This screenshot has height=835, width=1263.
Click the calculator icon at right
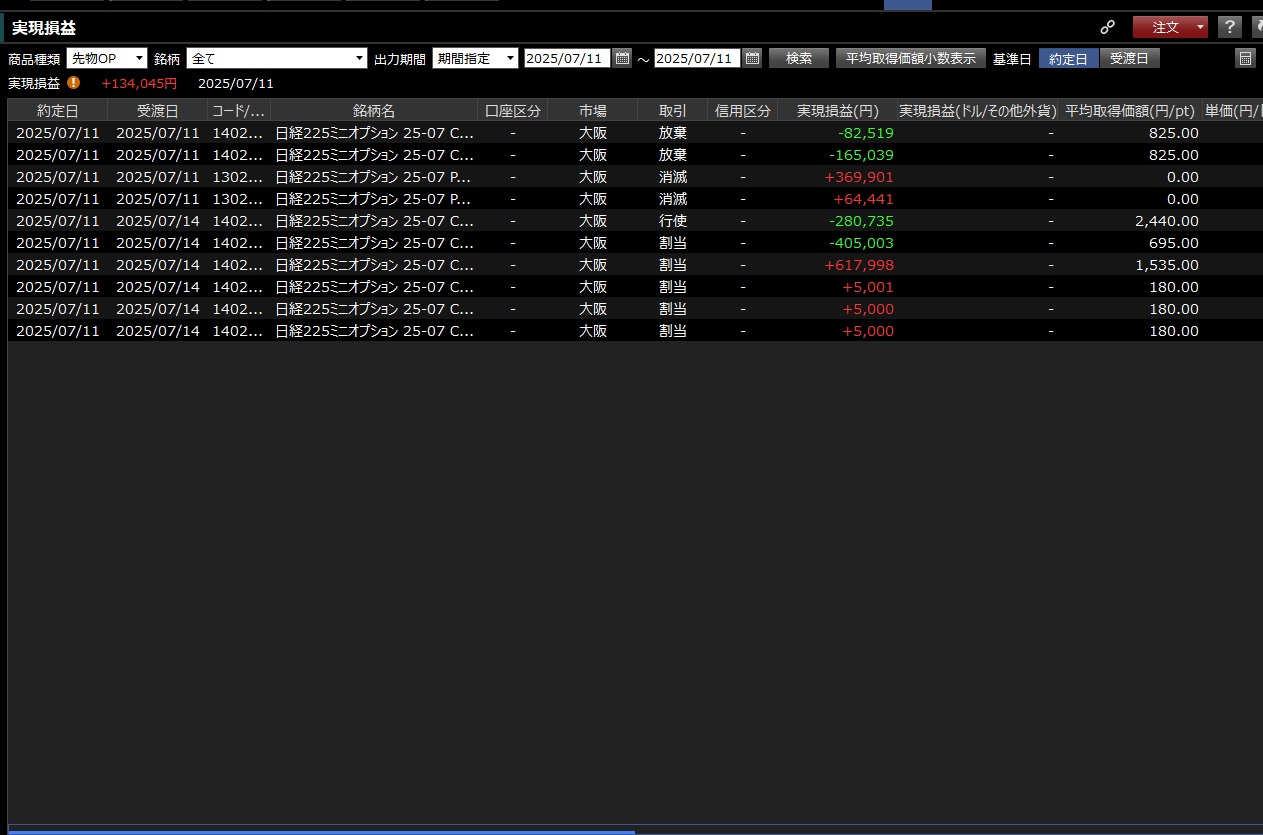click(x=1245, y=58)
